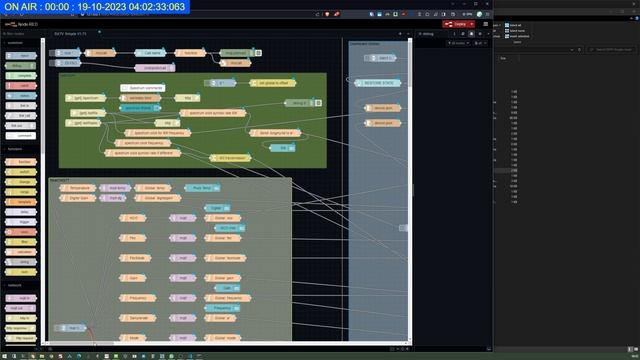The height and width of the screenshot is (360, 640).
Task: Pick the switch node in the palette
Action: [21, 172]
